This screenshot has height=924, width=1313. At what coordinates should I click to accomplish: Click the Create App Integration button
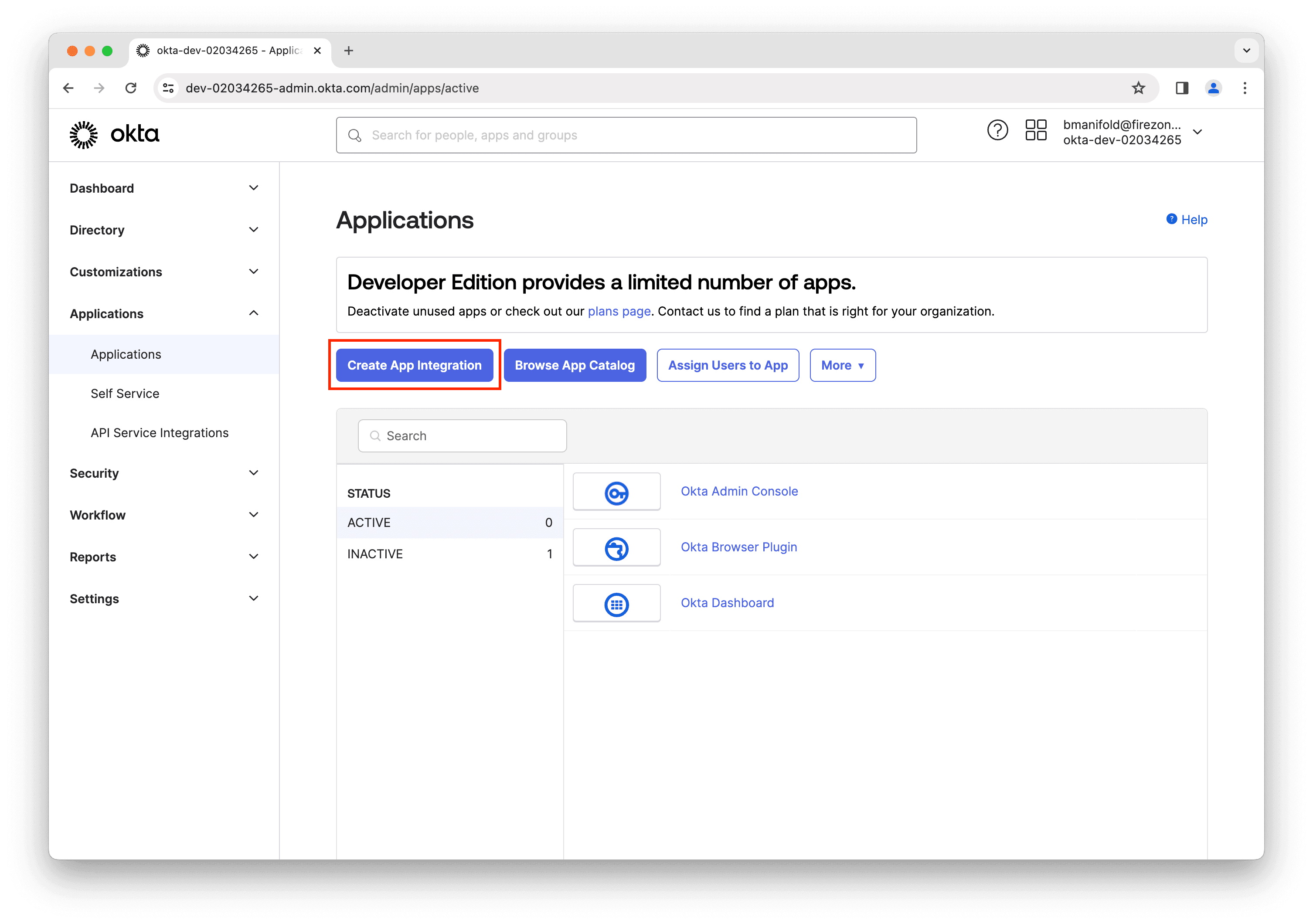coord(415,365)
